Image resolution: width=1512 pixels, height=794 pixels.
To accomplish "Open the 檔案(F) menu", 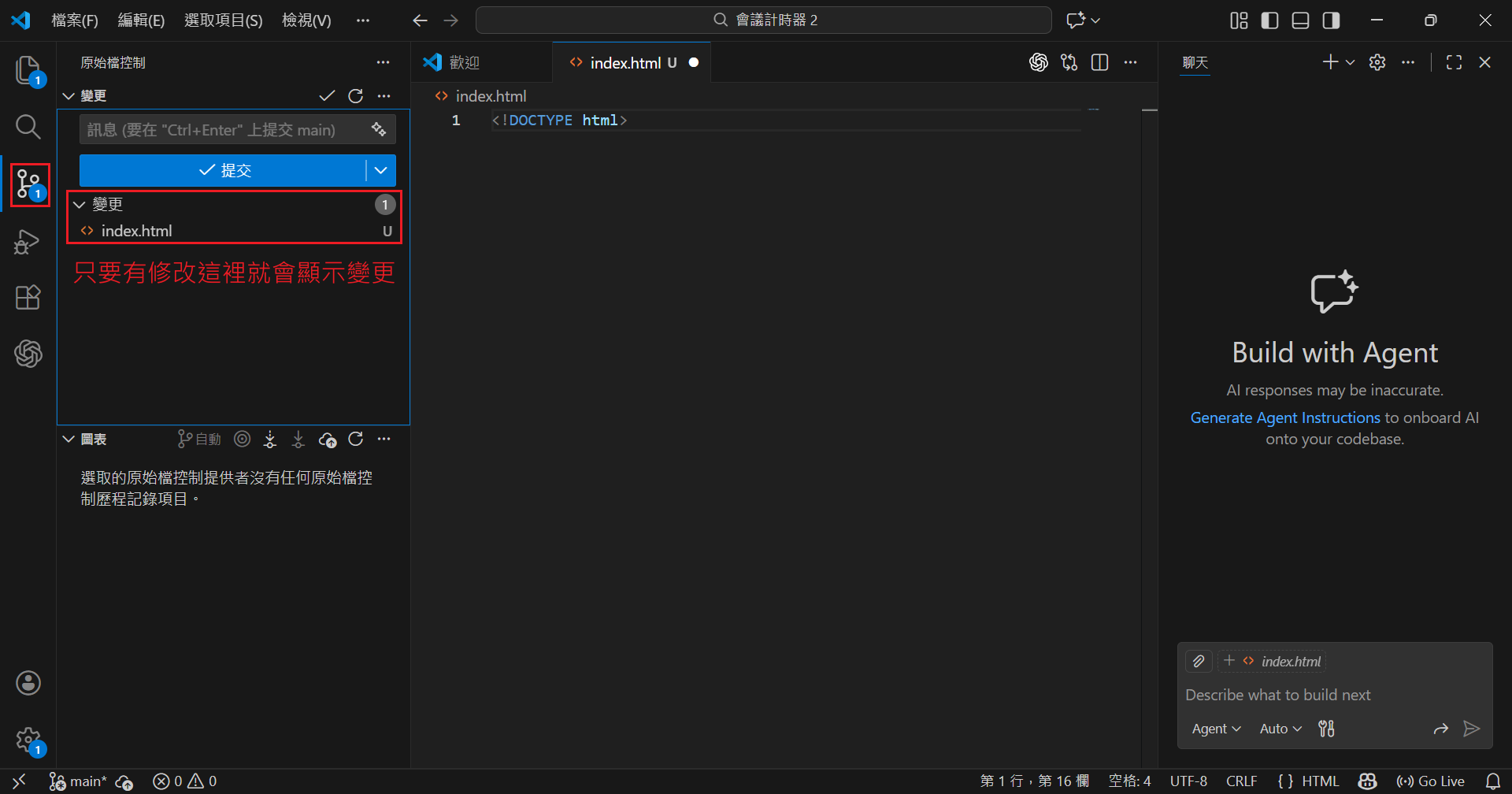I will click(x=75, y=20).
